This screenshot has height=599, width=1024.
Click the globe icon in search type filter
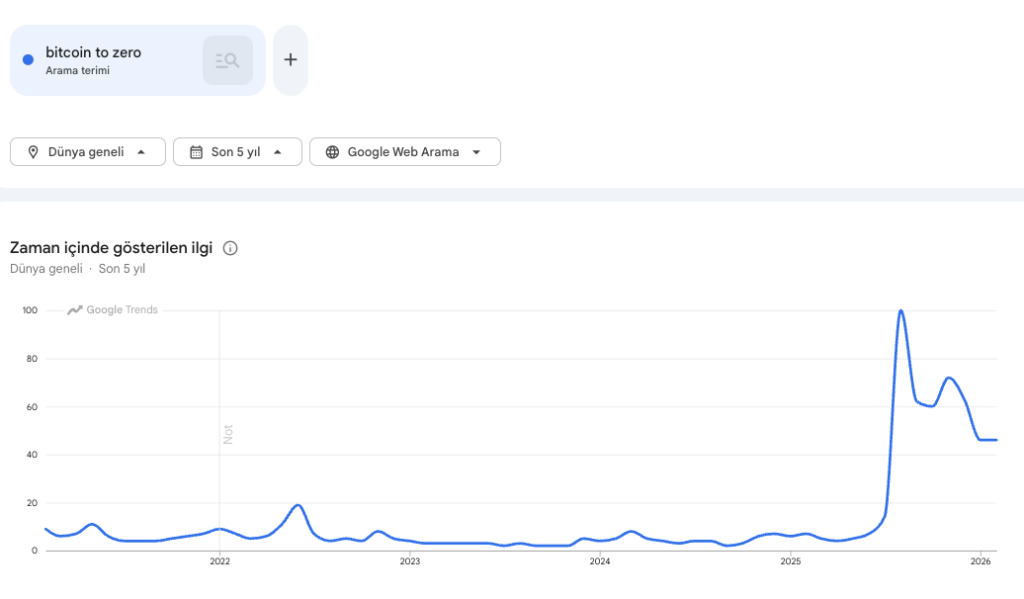[x=332, y=152]
